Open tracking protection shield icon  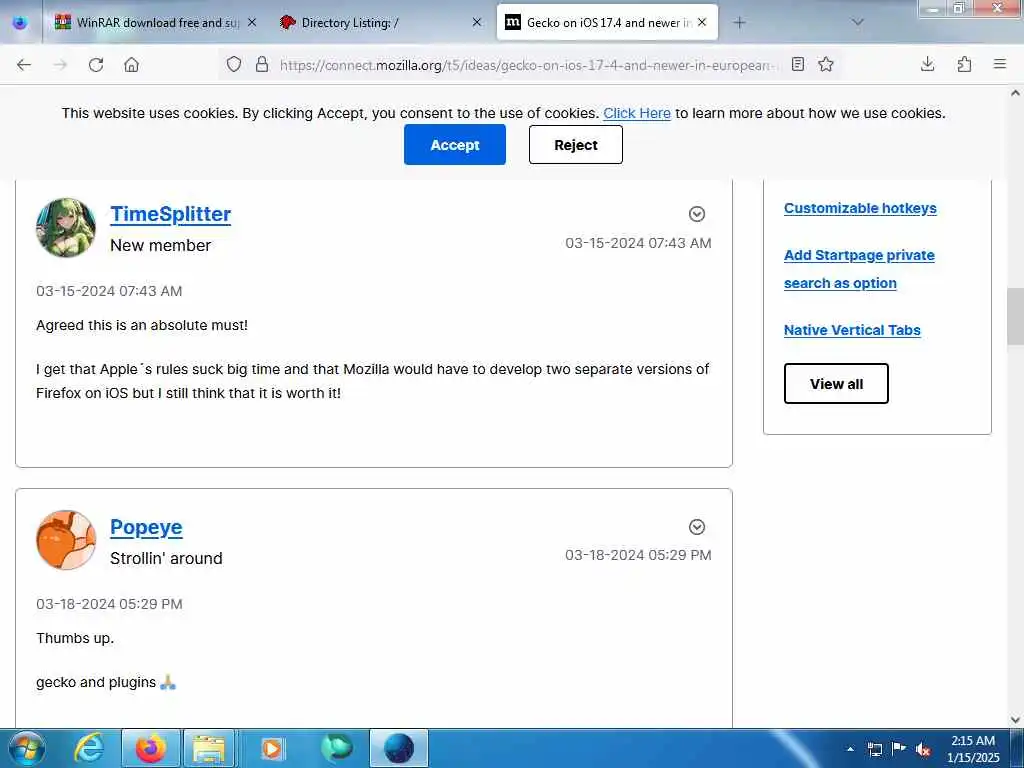234,64
